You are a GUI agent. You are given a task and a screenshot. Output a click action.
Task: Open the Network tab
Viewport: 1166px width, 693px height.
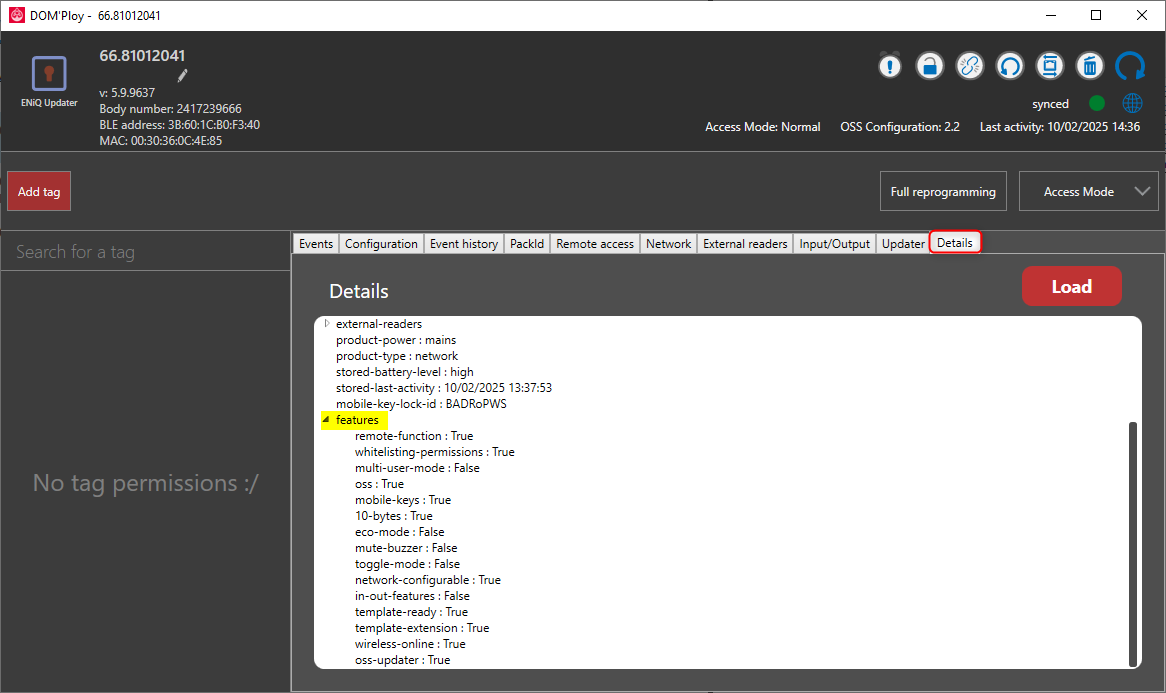coord(669,244)
